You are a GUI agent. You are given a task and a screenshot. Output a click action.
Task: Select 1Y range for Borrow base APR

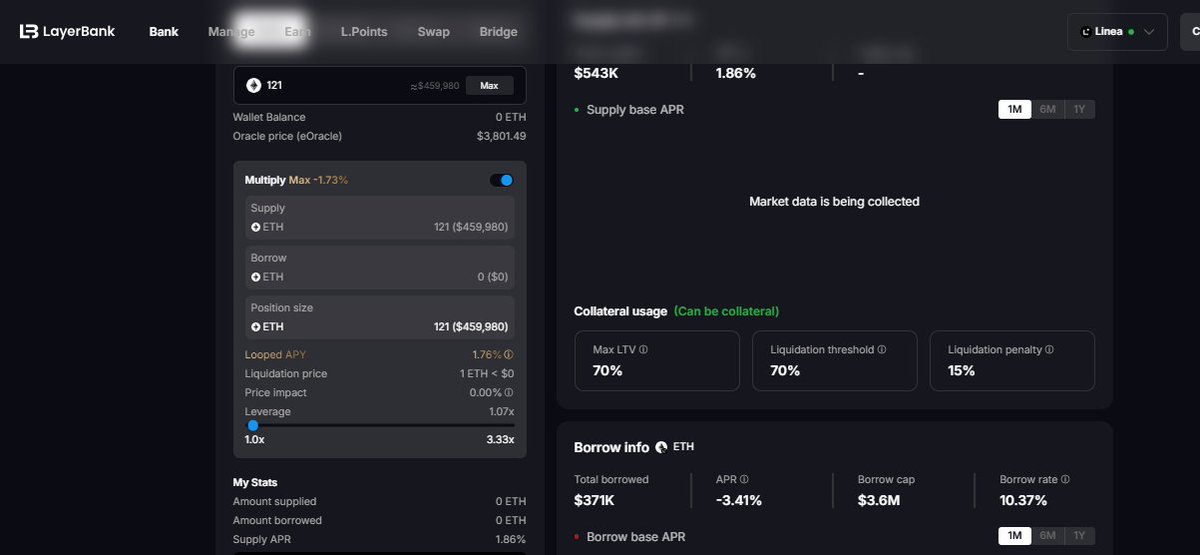coord(1079,536)
